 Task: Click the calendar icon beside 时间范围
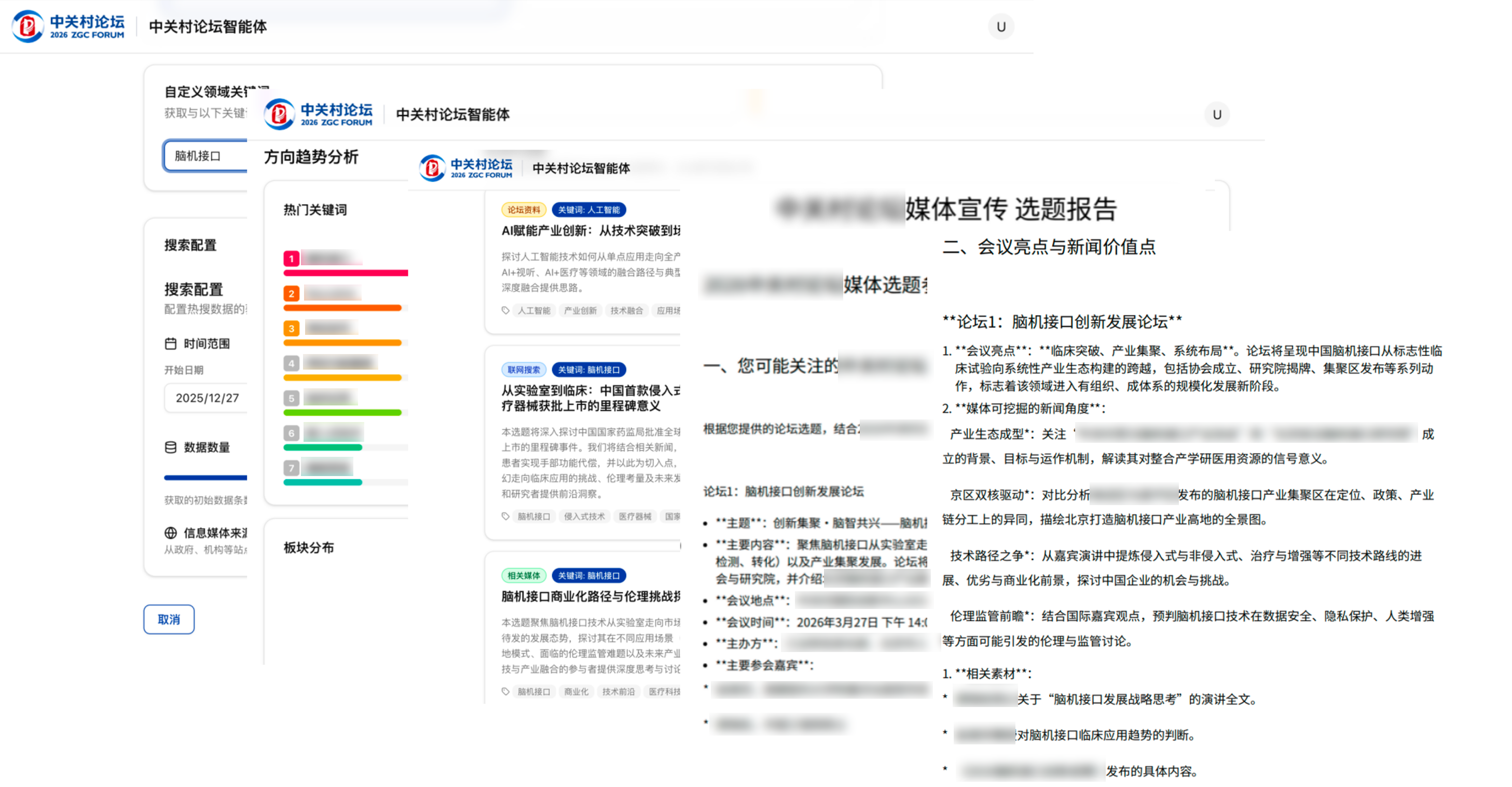[x=170, y=344]
